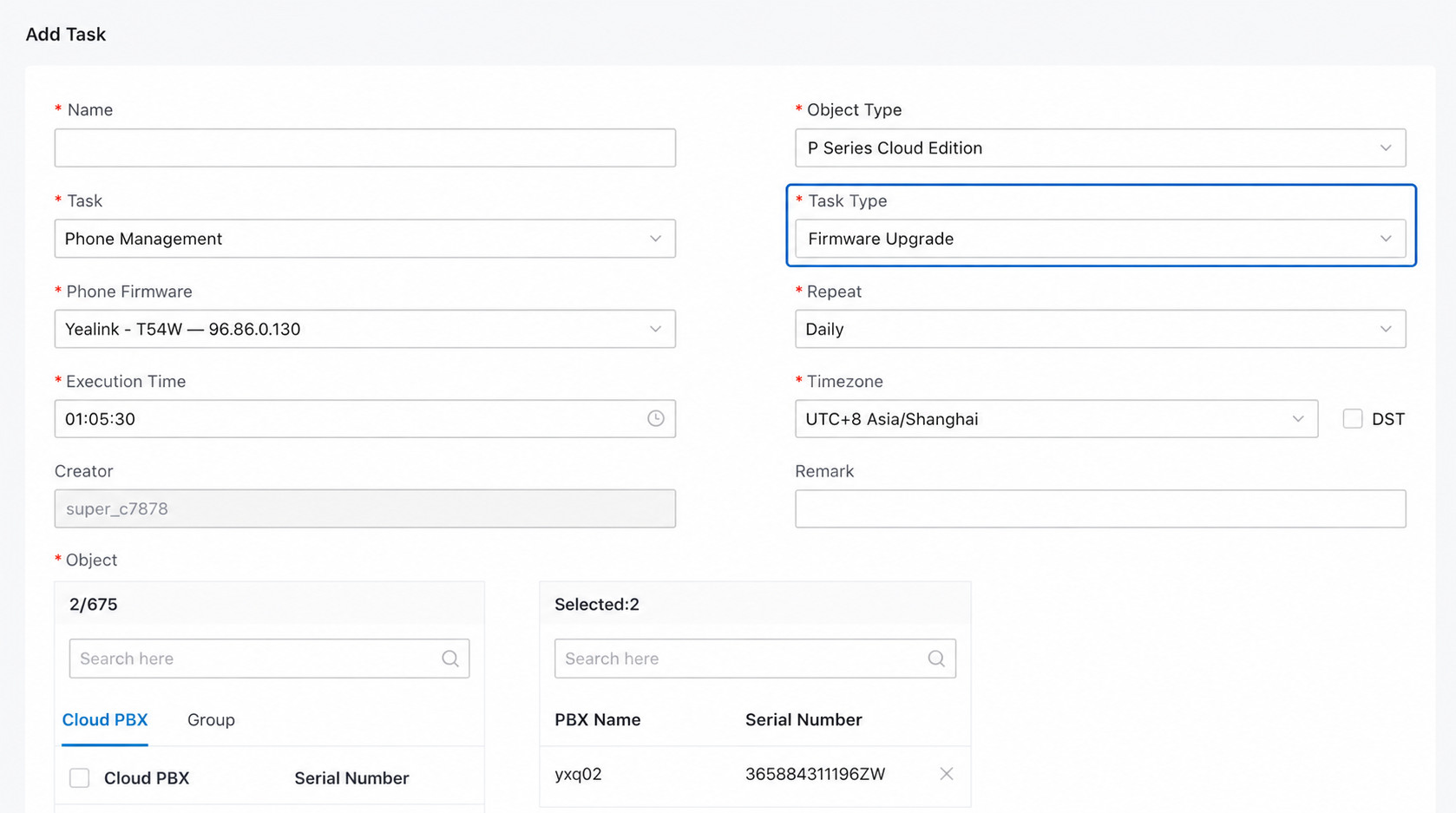
Task: Click chevron of Phone Firmware field
Action: (x=655, y=329)
